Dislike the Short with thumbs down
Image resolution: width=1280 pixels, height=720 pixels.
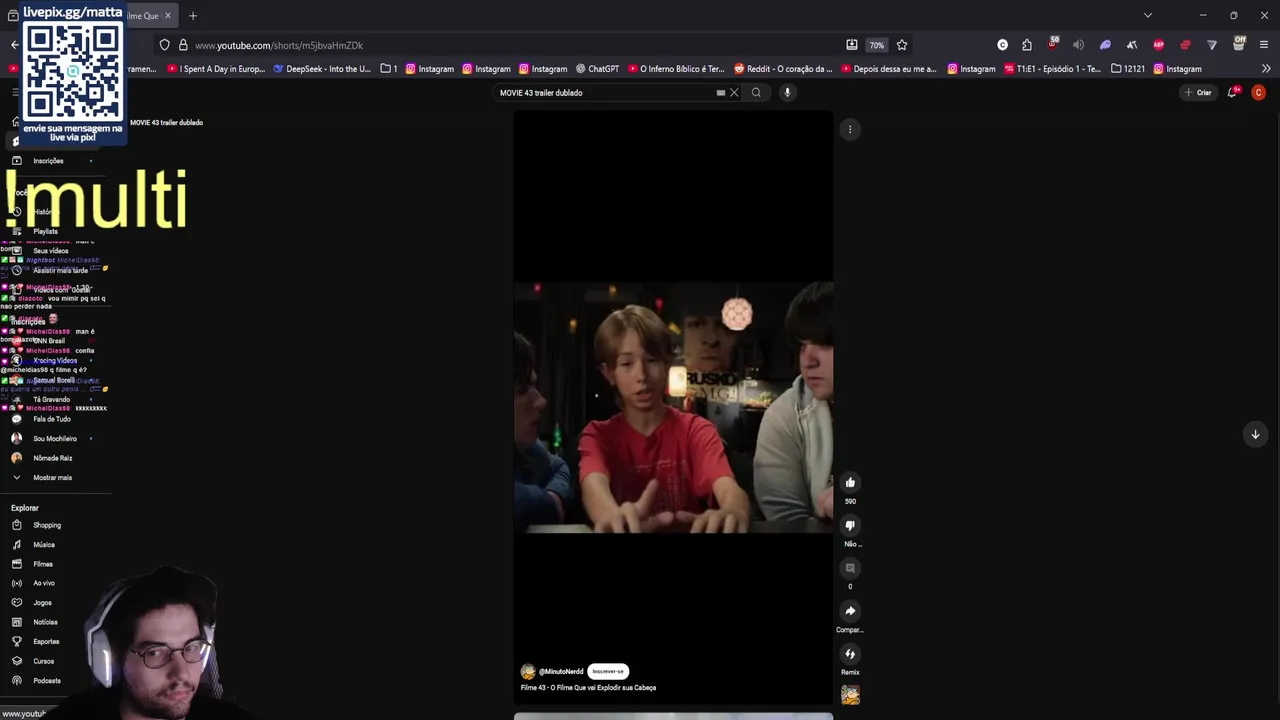click(850, 525)
